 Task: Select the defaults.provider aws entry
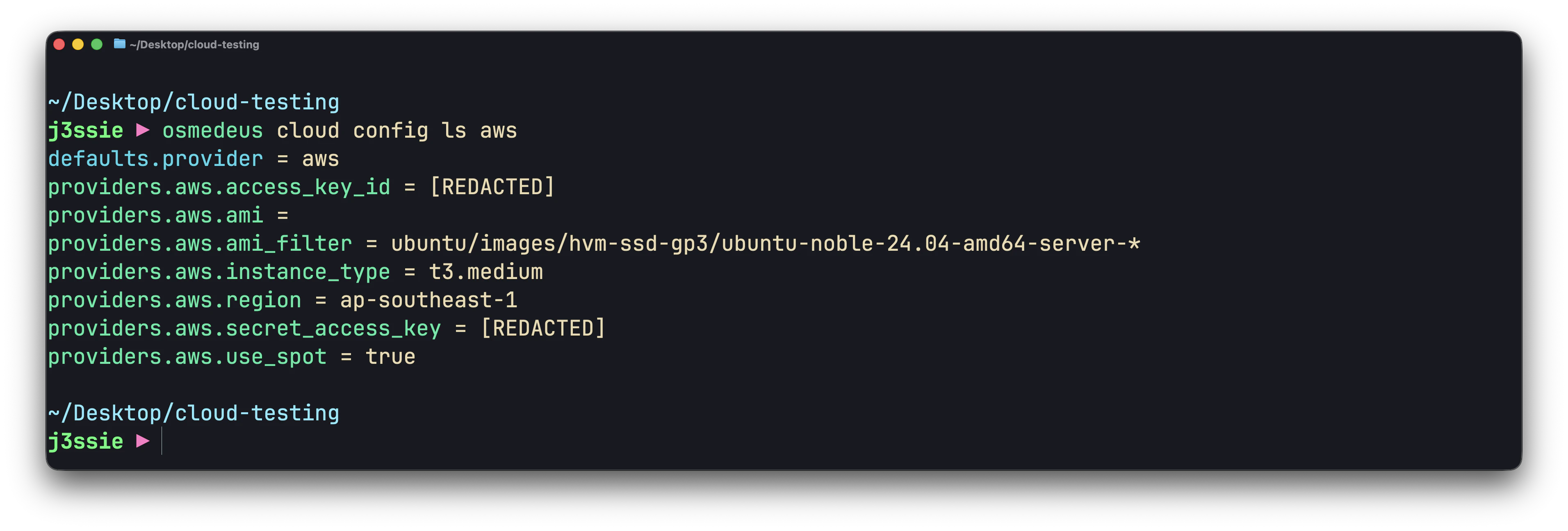point(194,158)
